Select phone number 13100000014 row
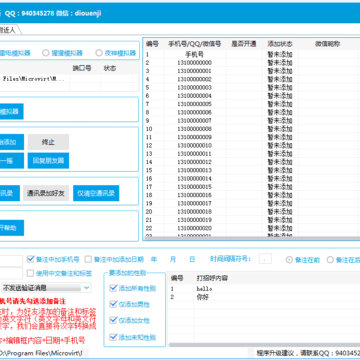Viewport: 360px width, 360px height. pos(252,179)
